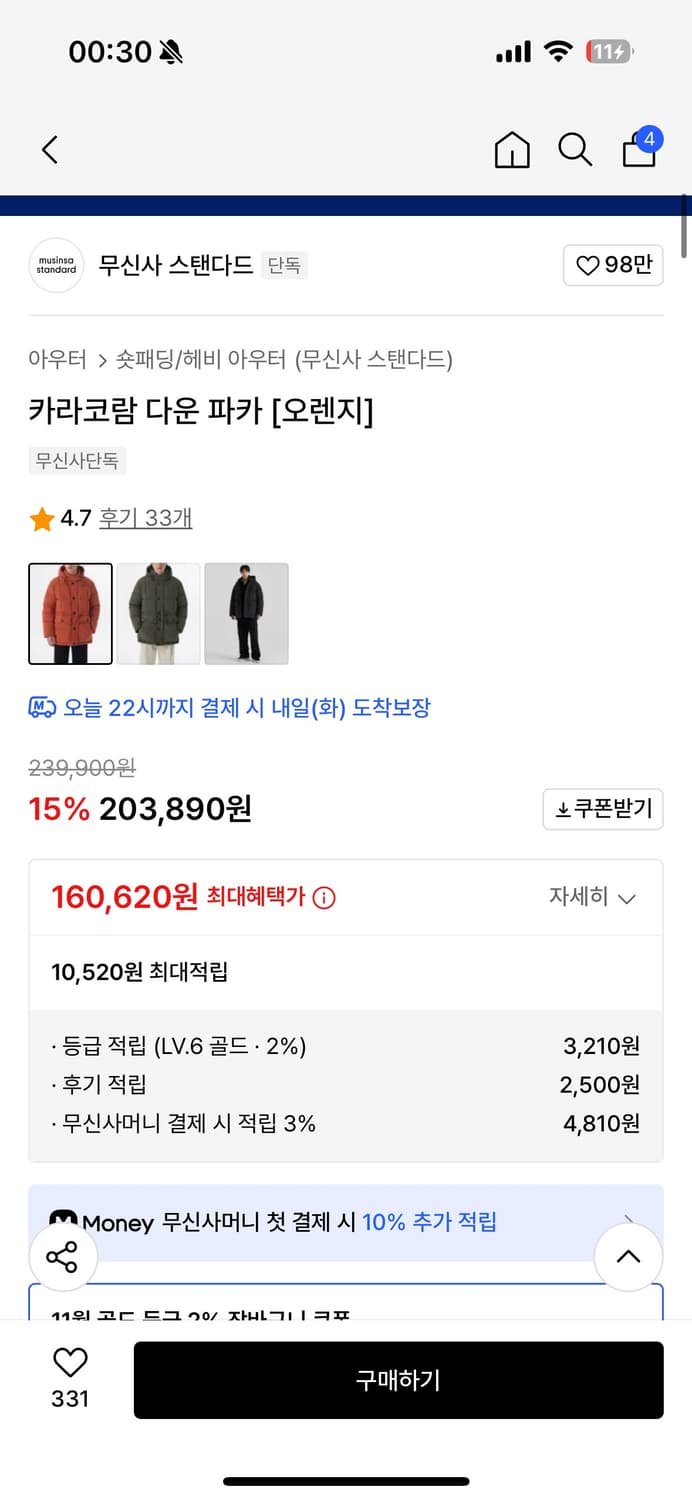Favorite the brand with the 98만 heart
This screenshot has height=1500, width=692.
point(613,265)
